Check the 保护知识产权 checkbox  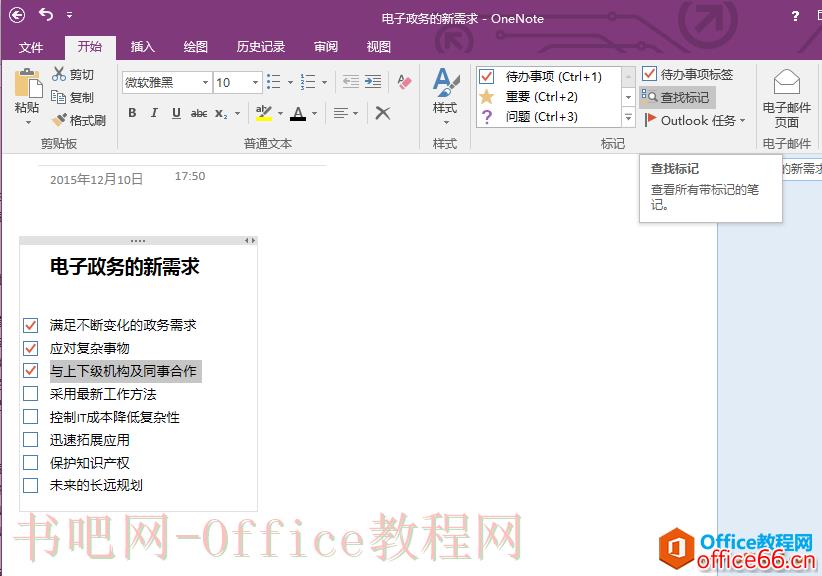click(x=30, y=462)
